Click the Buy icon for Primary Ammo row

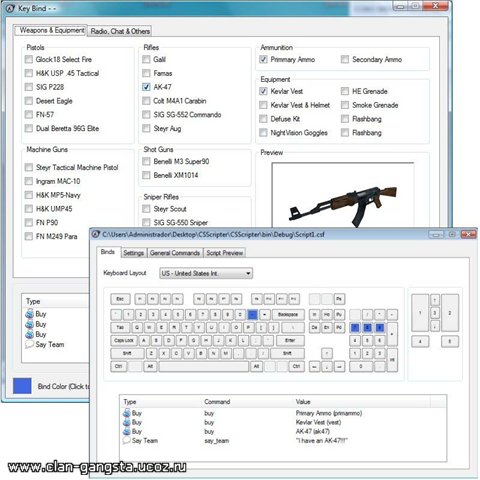(x=127, y=413)
